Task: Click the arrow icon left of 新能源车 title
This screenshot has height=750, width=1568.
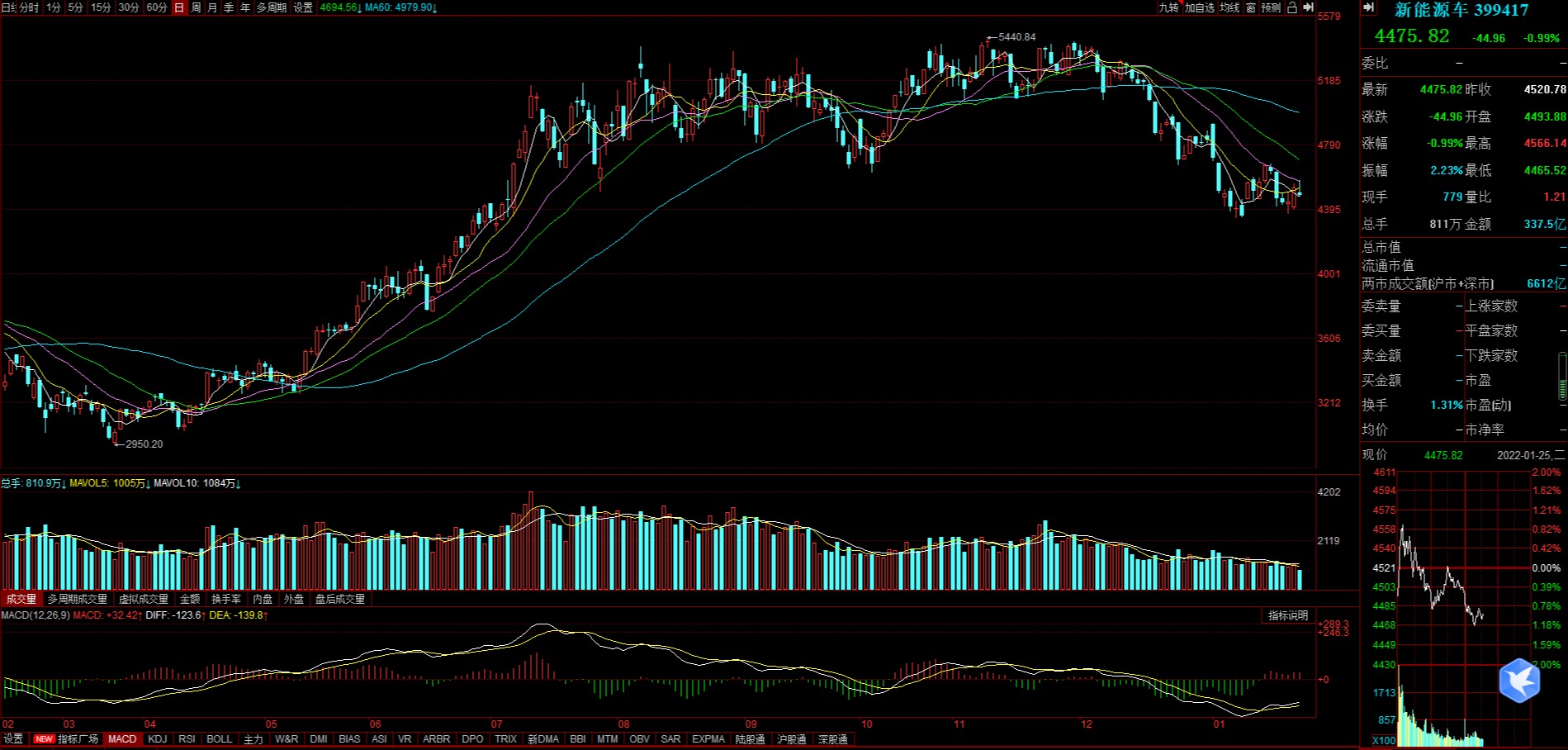Action: [1368, 7]
